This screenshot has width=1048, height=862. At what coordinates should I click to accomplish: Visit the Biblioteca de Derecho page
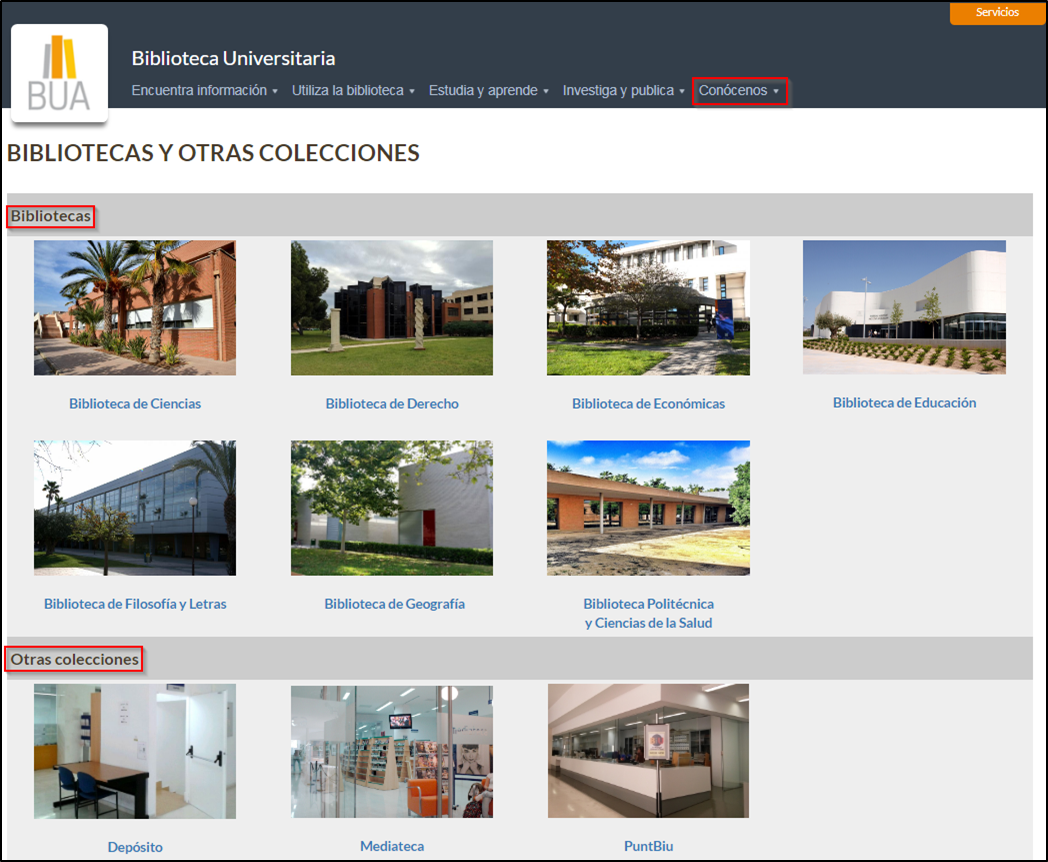(x=391, y=403)
